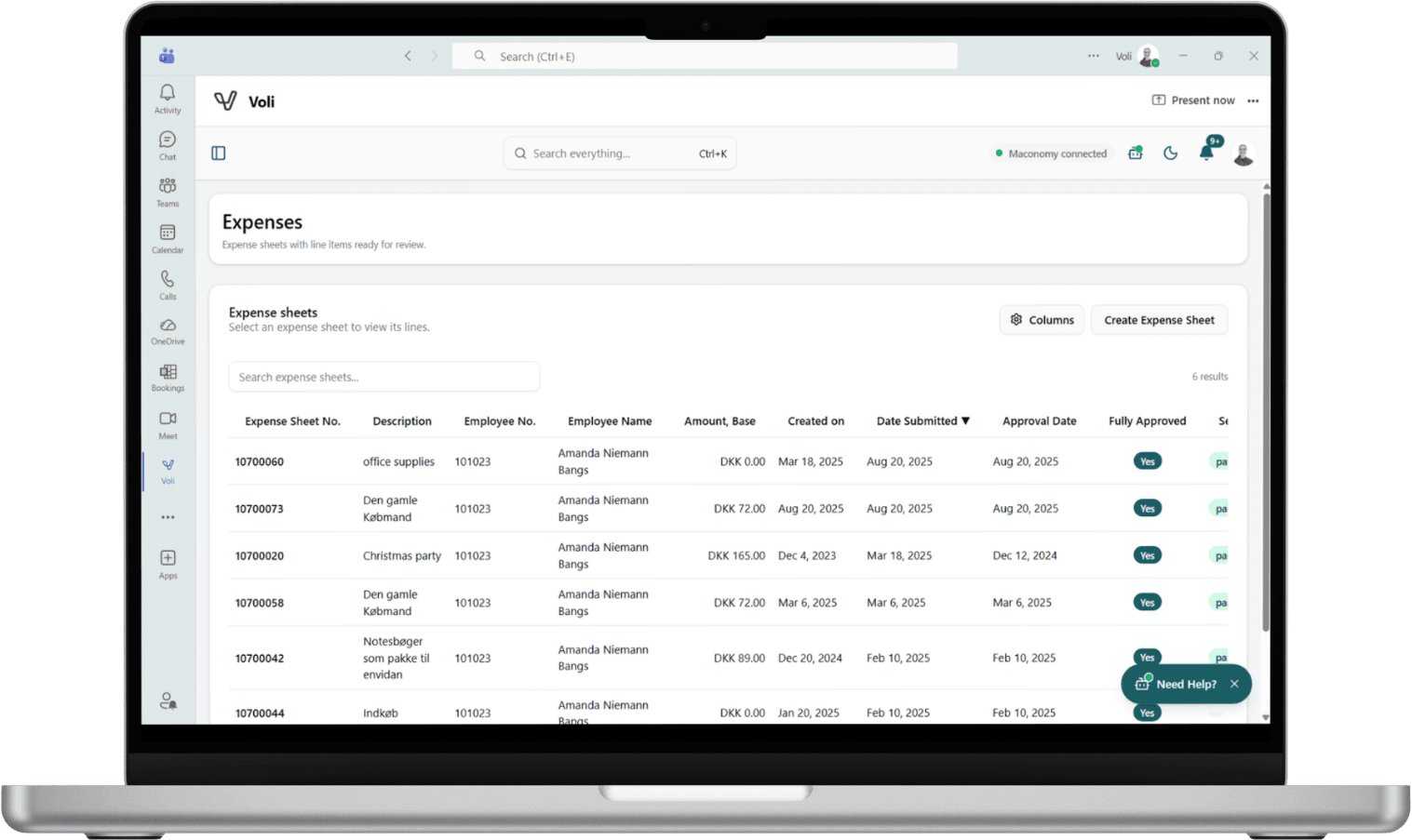
Task: Collapse the panel using the sidebar toggle icon
Action: coord(218,153)
